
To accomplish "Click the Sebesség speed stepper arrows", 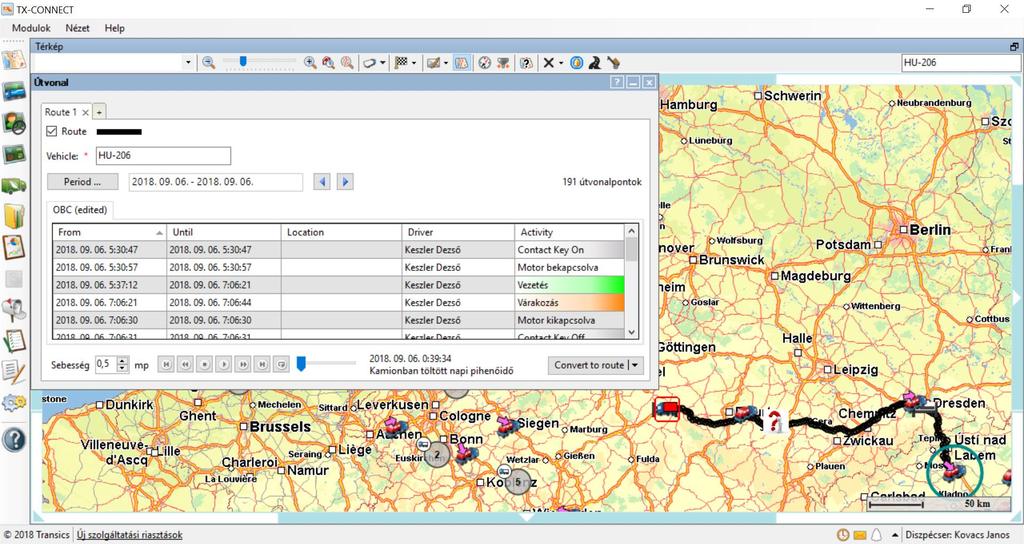I will point(123,364).
